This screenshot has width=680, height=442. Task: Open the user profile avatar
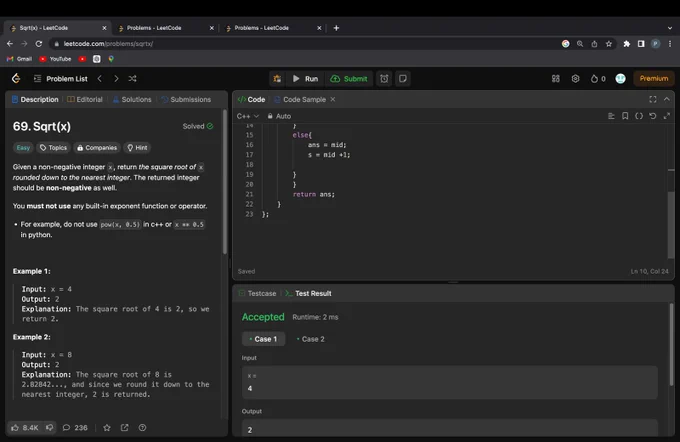coord(621,79)
